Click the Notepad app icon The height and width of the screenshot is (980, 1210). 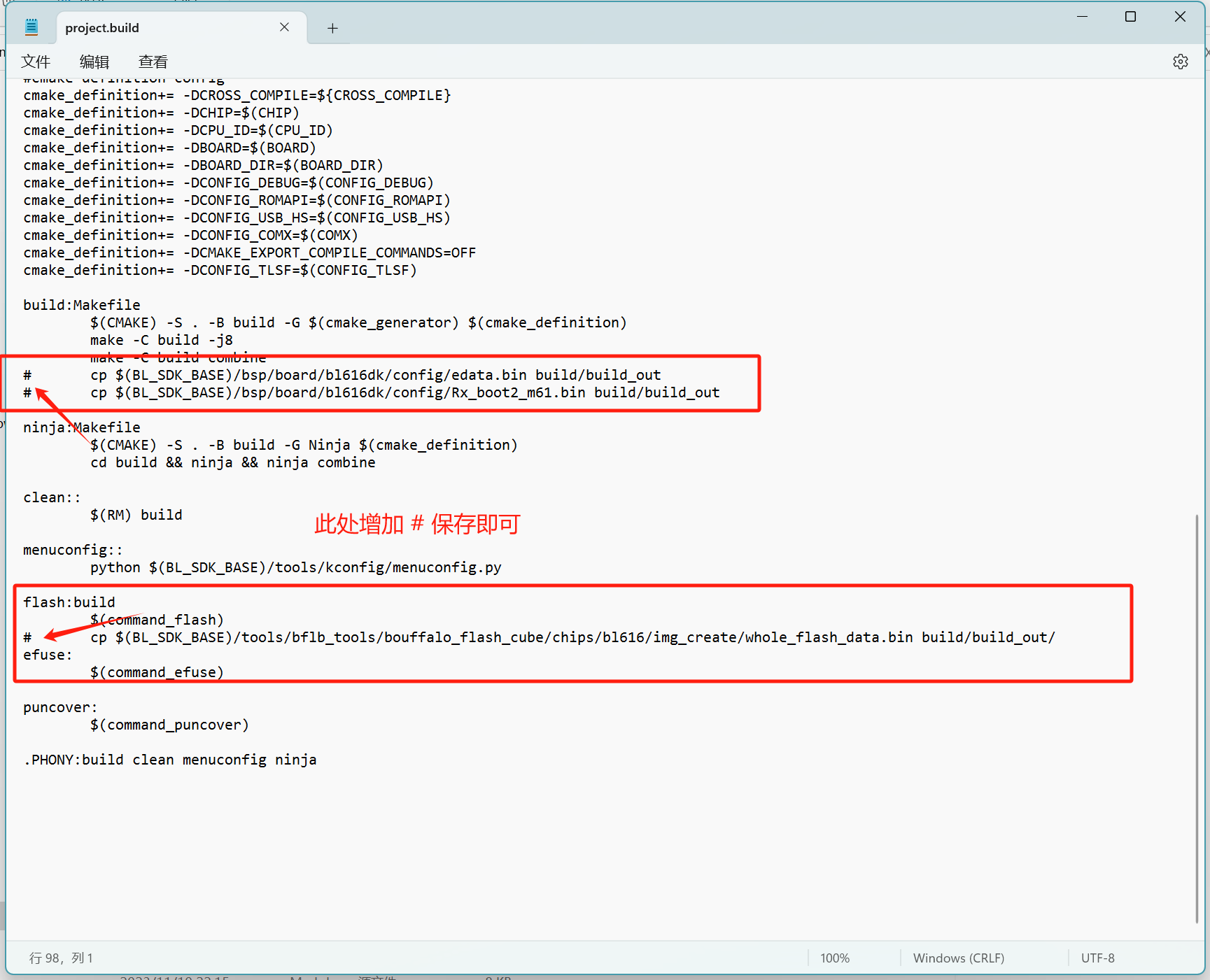pyautogui.click(x=31, y=28)
